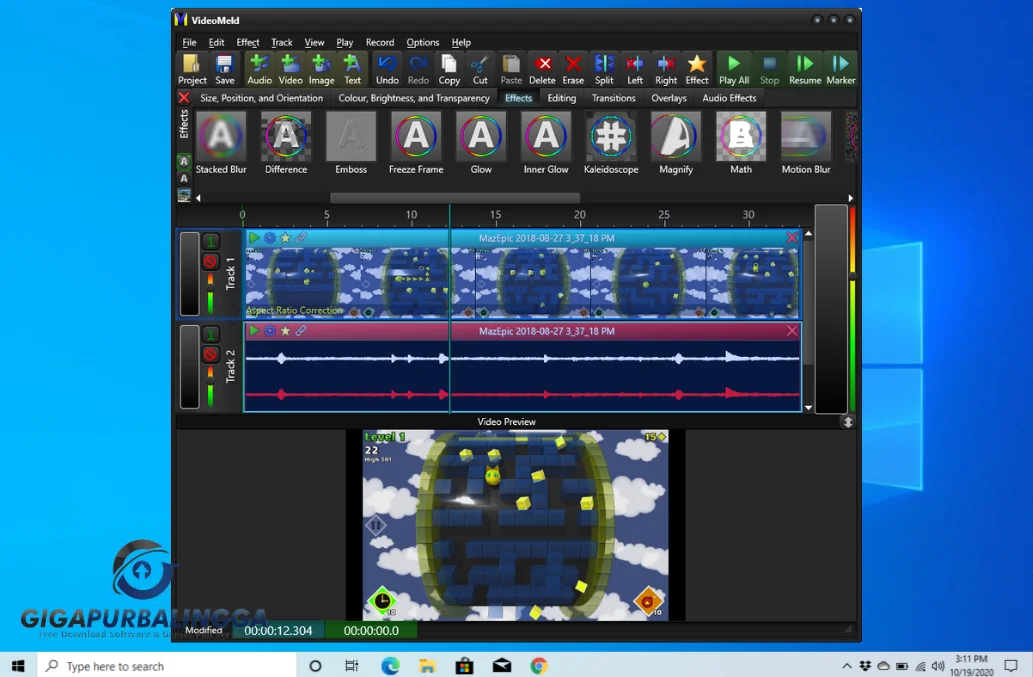The image size is (1033, 677).
Task: Select the Freeze Frame effect
Action: click(x=416, y=143)
